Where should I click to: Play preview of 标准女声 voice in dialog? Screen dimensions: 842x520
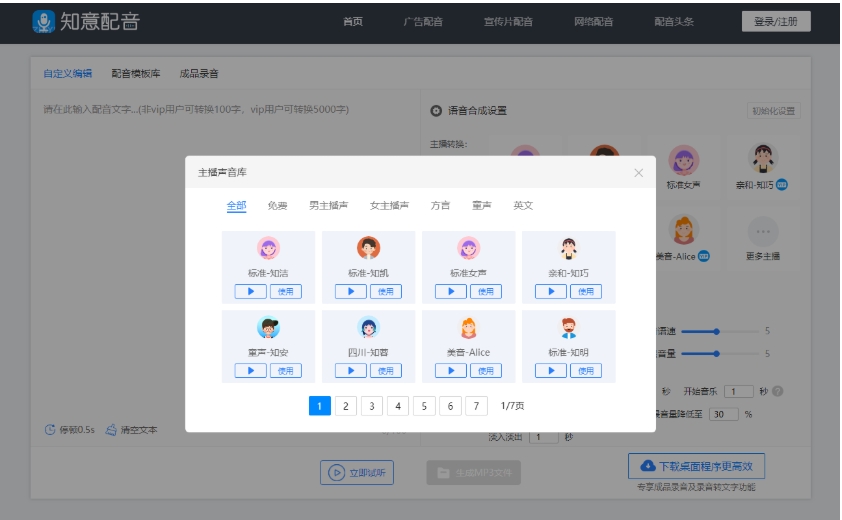451,292
